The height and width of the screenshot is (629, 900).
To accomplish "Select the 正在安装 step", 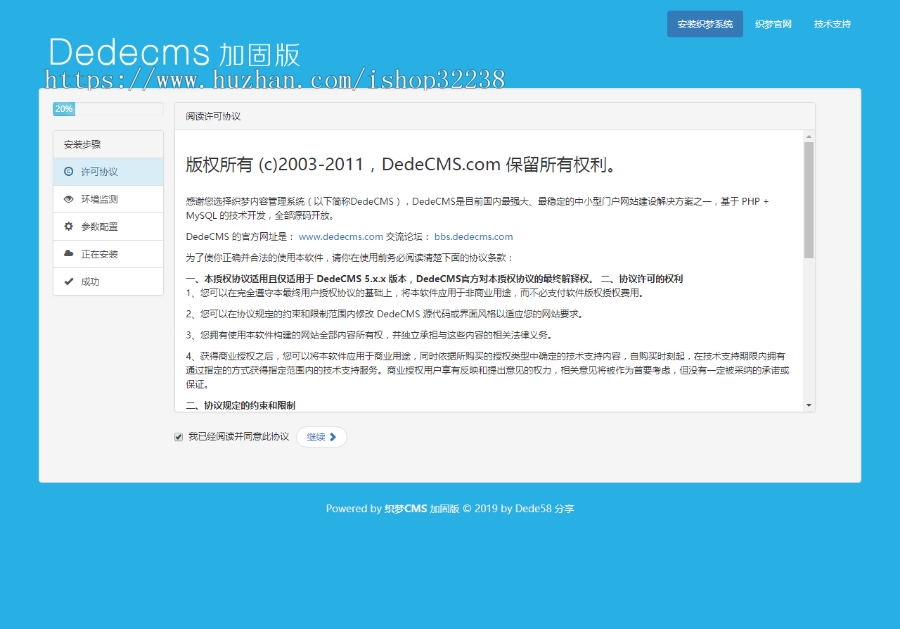I will point(108,254).
